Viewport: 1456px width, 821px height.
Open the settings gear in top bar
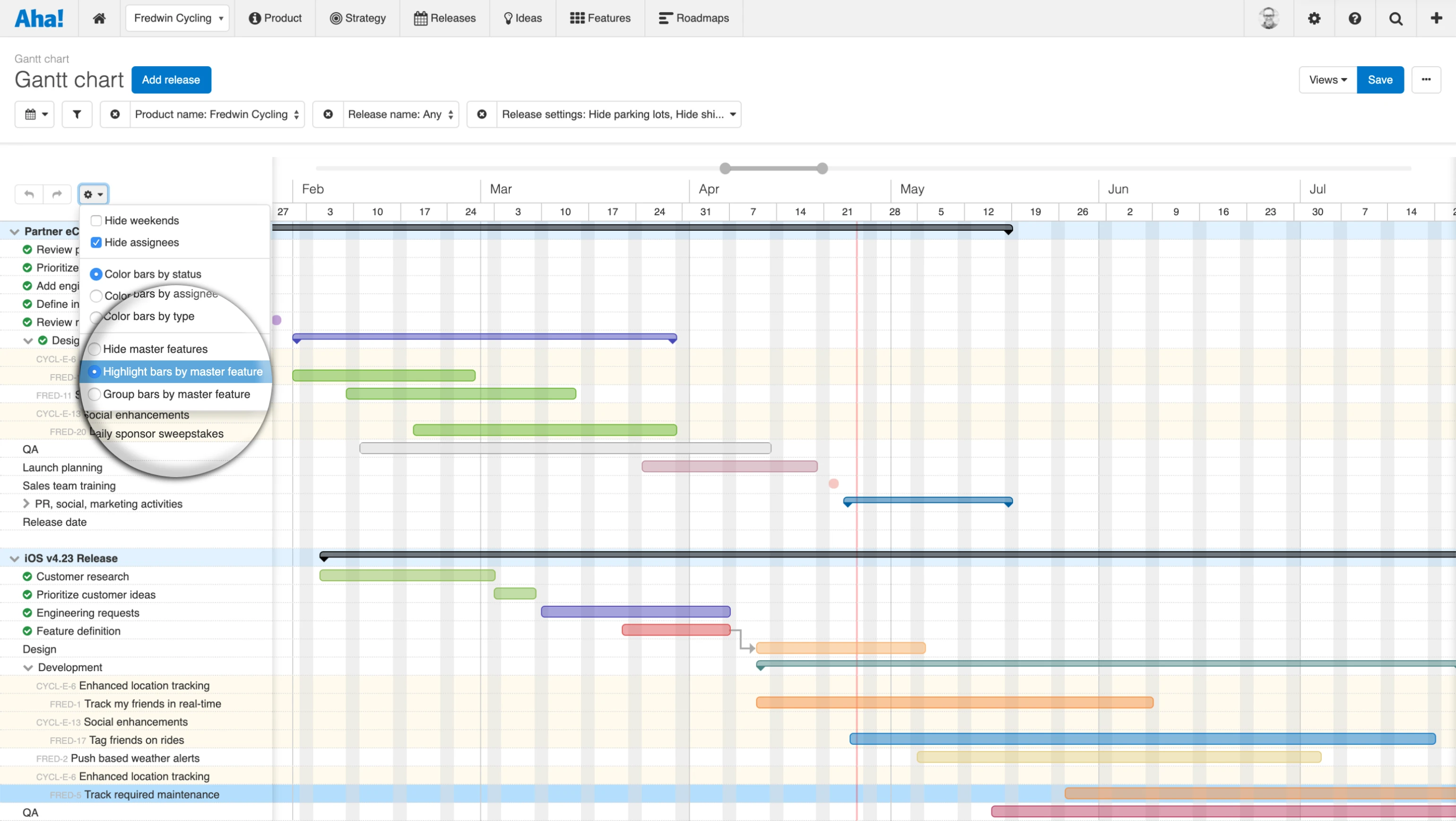1314,18
